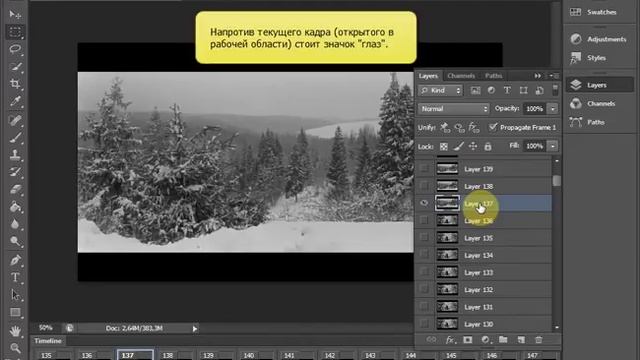Select the Clone Stamp tool
The width and height of the screenshot is (640, 360).
[x=15, y=155]
